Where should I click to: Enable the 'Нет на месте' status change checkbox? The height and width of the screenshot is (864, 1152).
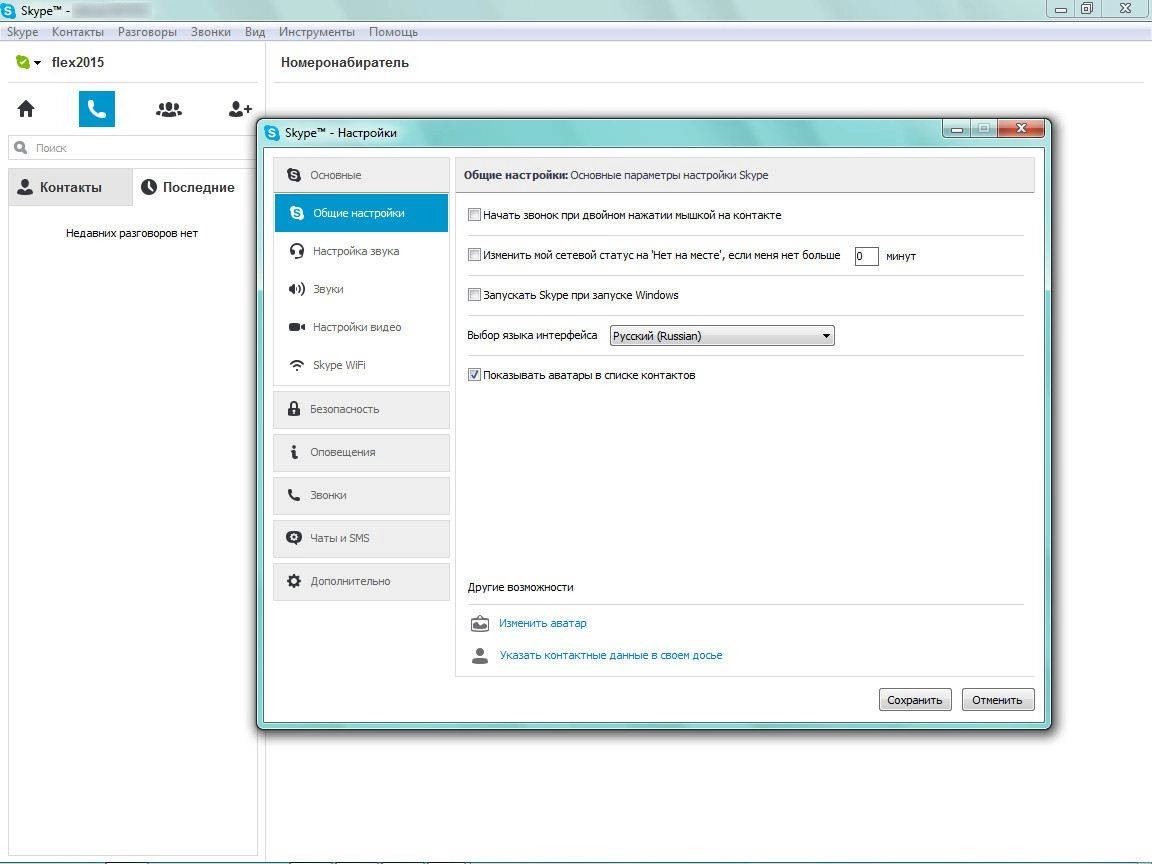click(475, 255)
